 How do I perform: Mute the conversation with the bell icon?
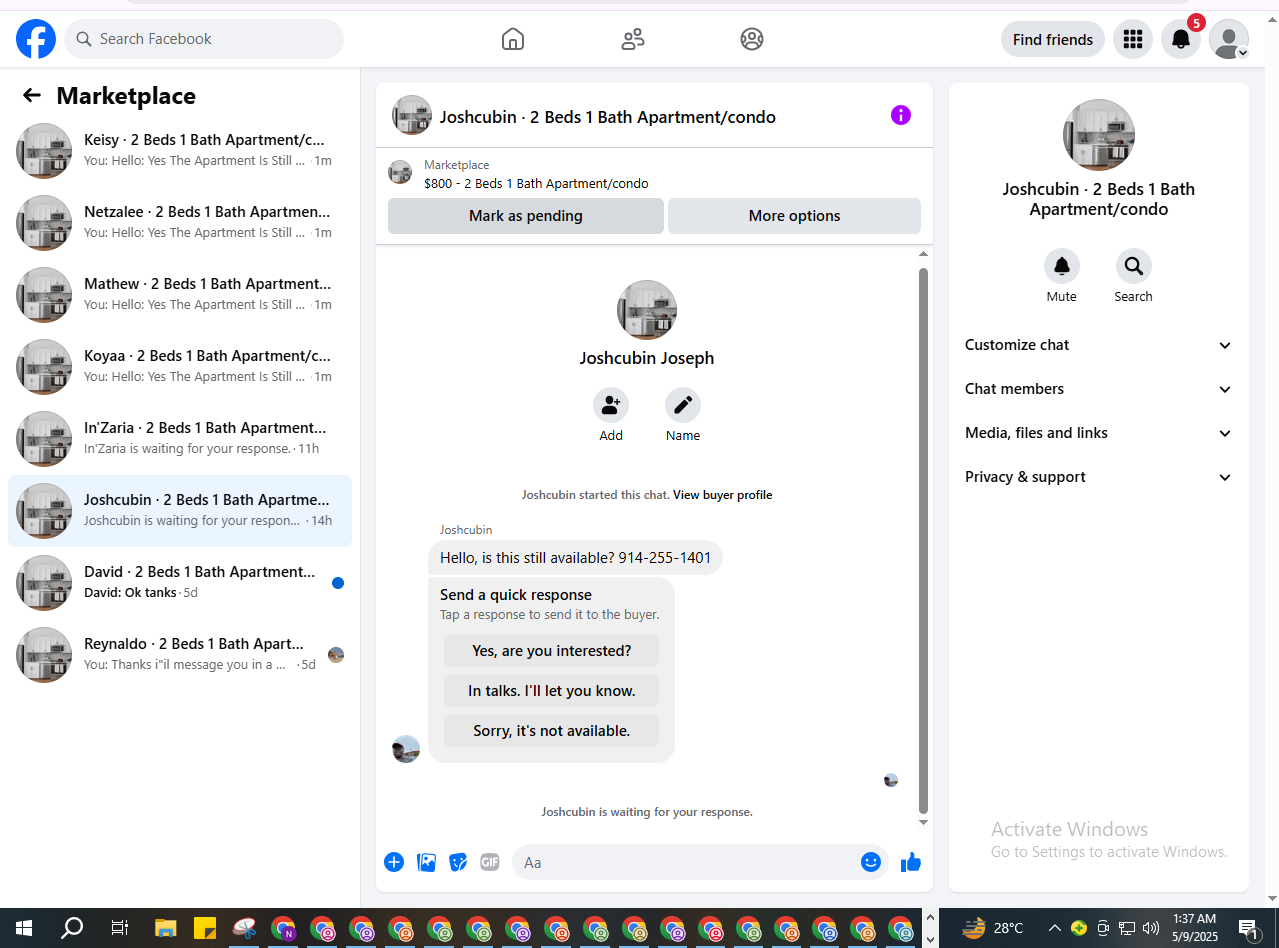coord(1062,266)
